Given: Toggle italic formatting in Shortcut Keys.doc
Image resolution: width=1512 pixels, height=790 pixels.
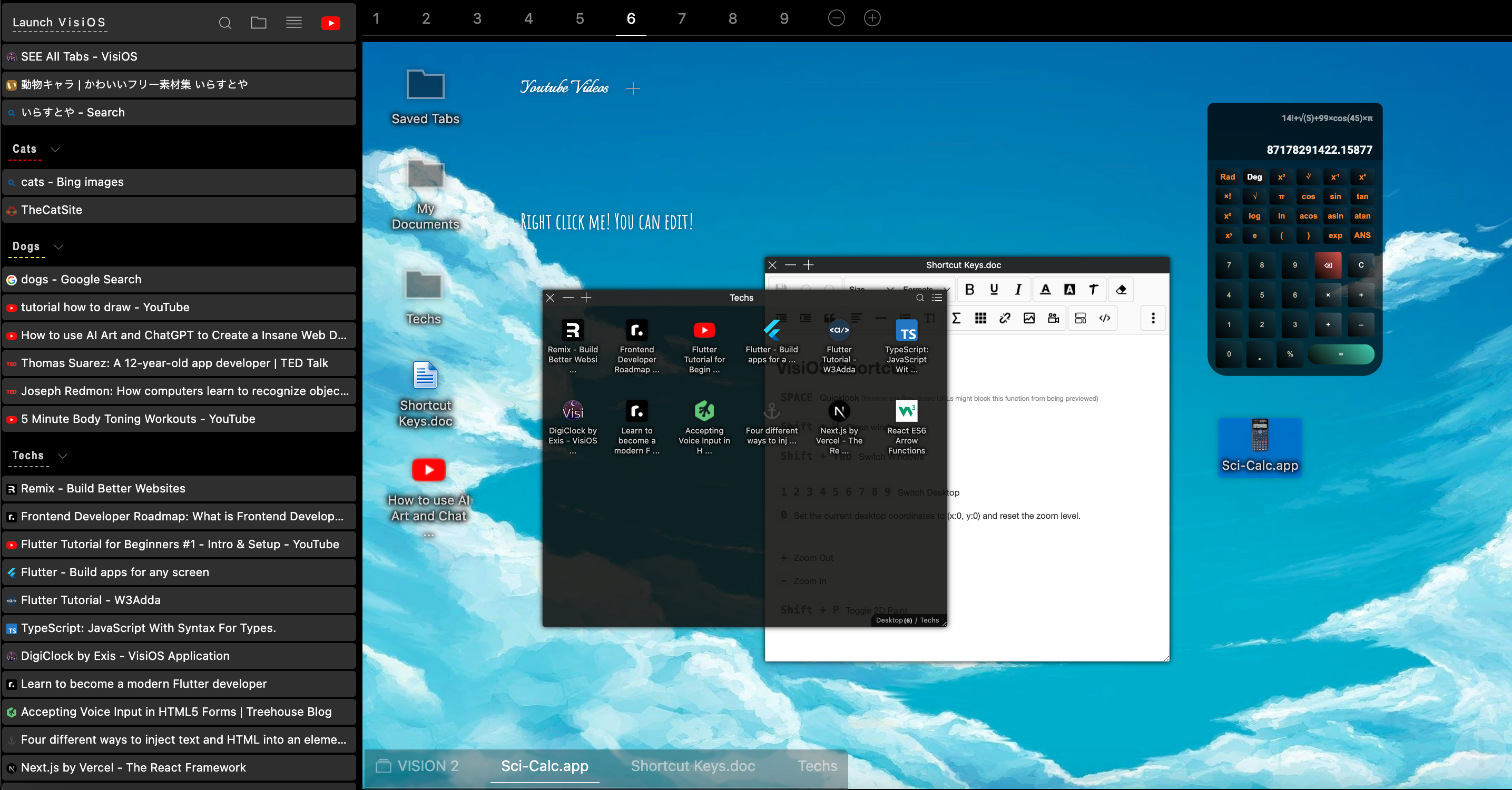Looking at the screenshot, I should click(1018, 289).
